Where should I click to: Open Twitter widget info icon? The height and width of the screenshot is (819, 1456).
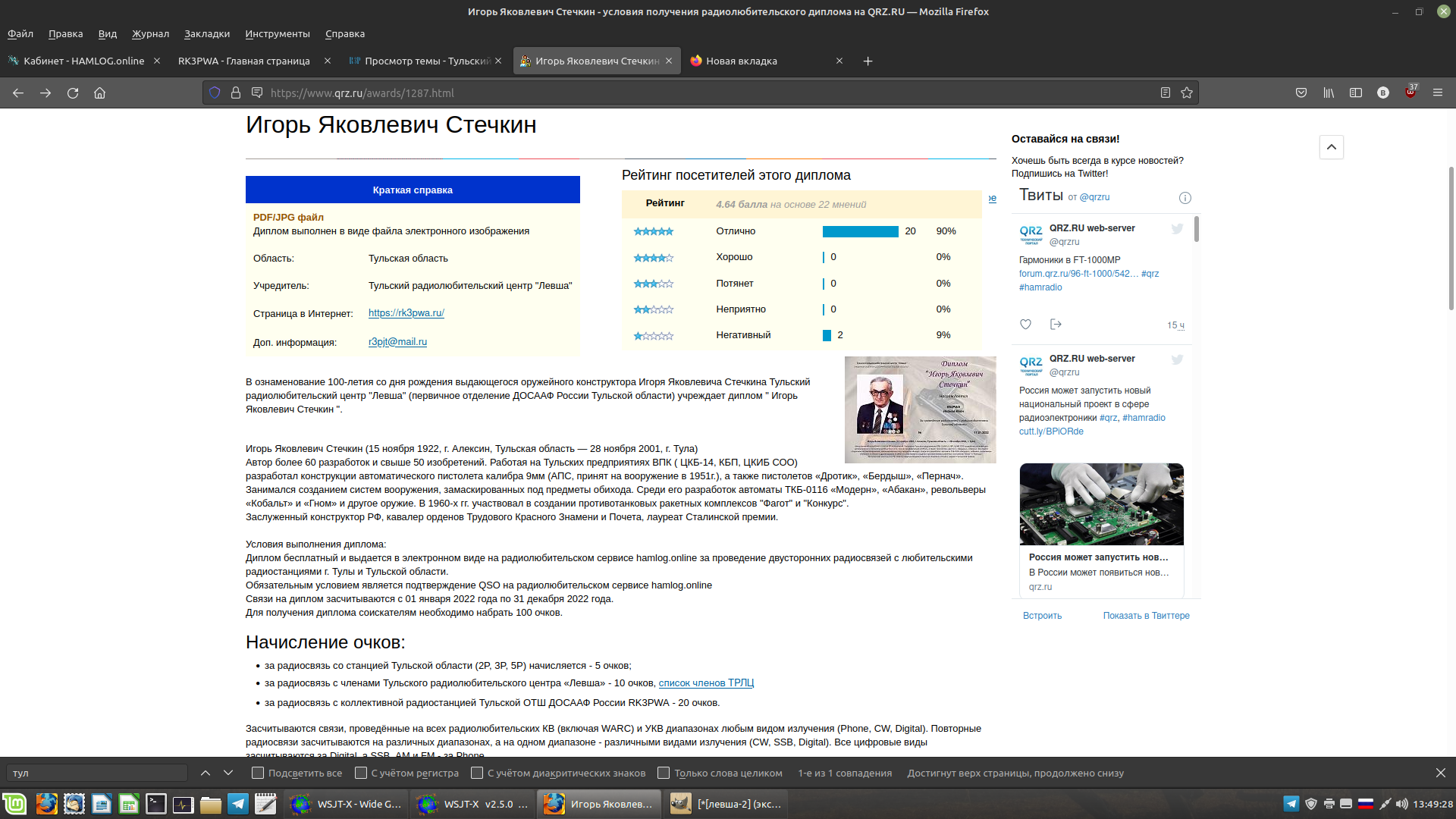tap(1185, 198)
